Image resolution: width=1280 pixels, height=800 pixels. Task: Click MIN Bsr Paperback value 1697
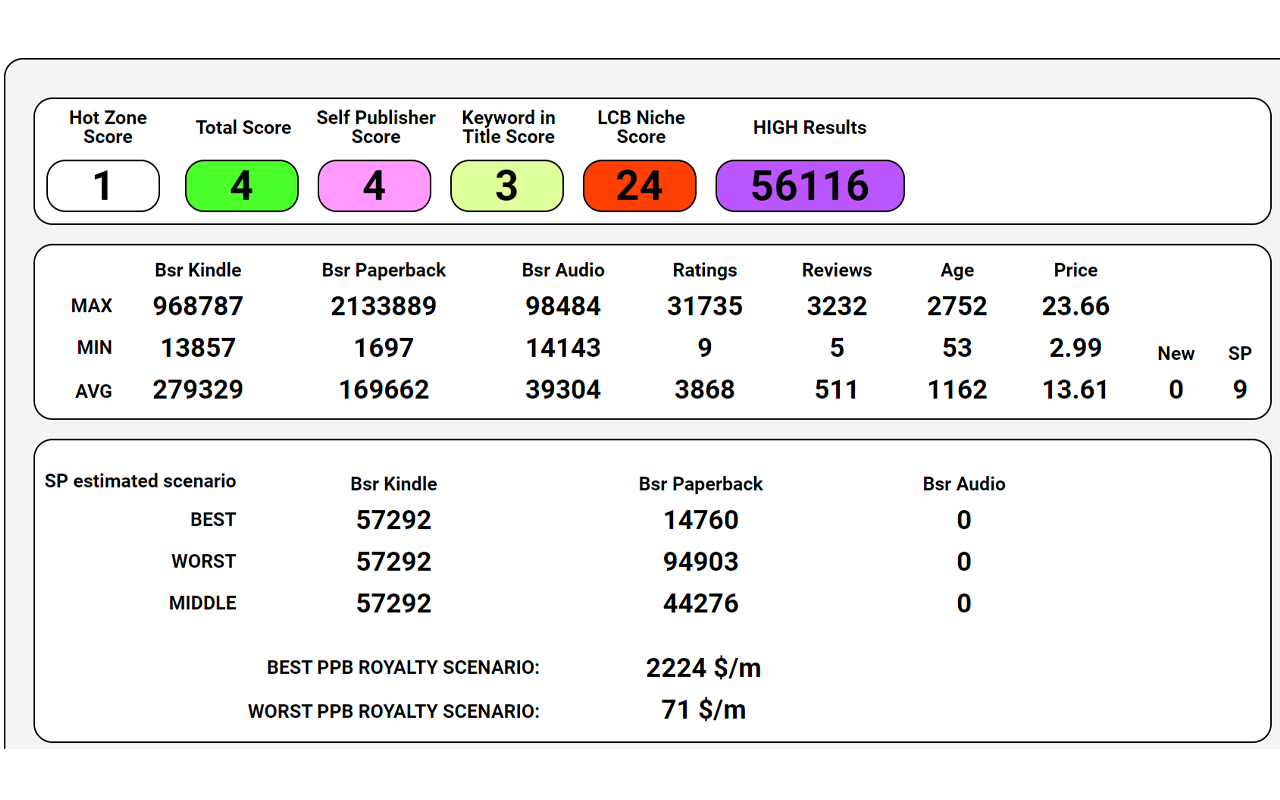(x=384, y=348)
